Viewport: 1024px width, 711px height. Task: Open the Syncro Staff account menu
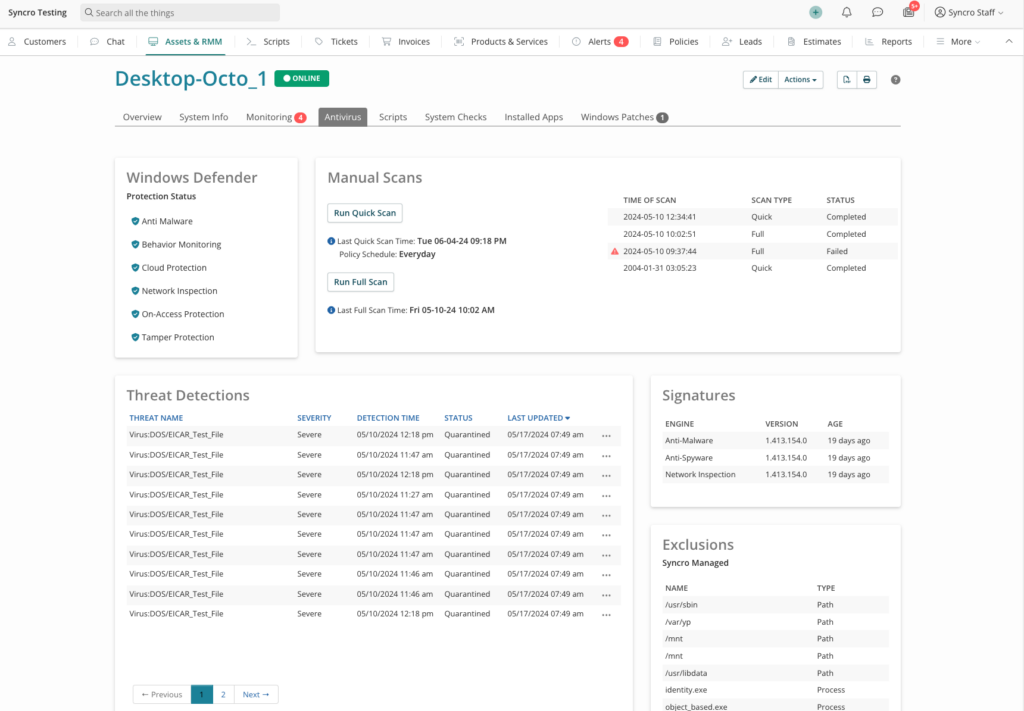969,13
